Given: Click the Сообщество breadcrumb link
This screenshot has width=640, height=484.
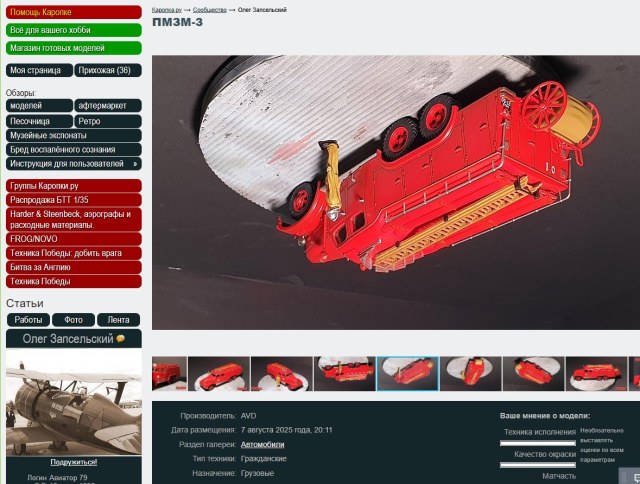Looking at the screenshot, I should coord(210,9).
